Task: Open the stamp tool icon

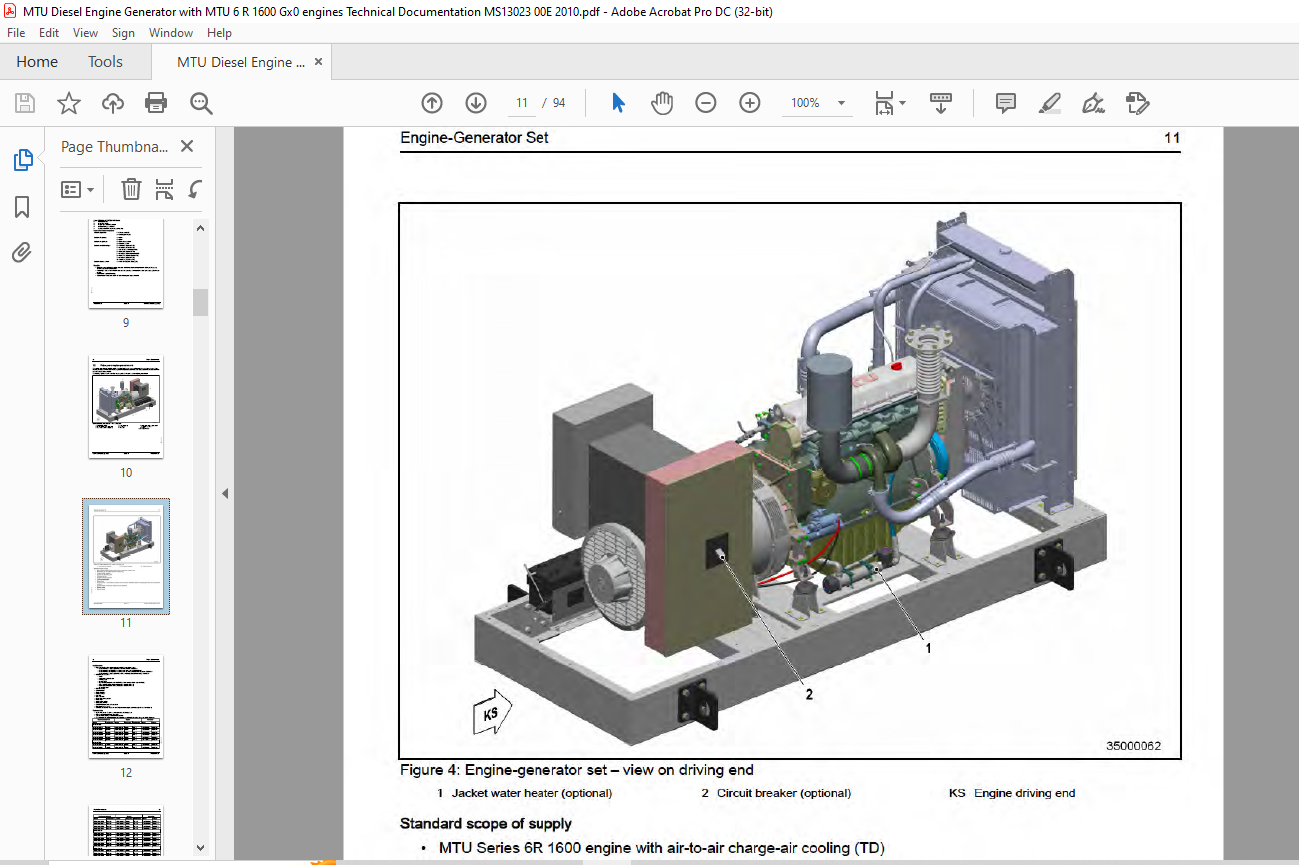Action: (1137, 103)
